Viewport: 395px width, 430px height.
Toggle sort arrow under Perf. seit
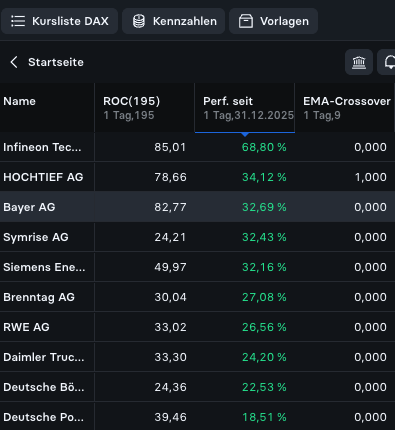245,134
